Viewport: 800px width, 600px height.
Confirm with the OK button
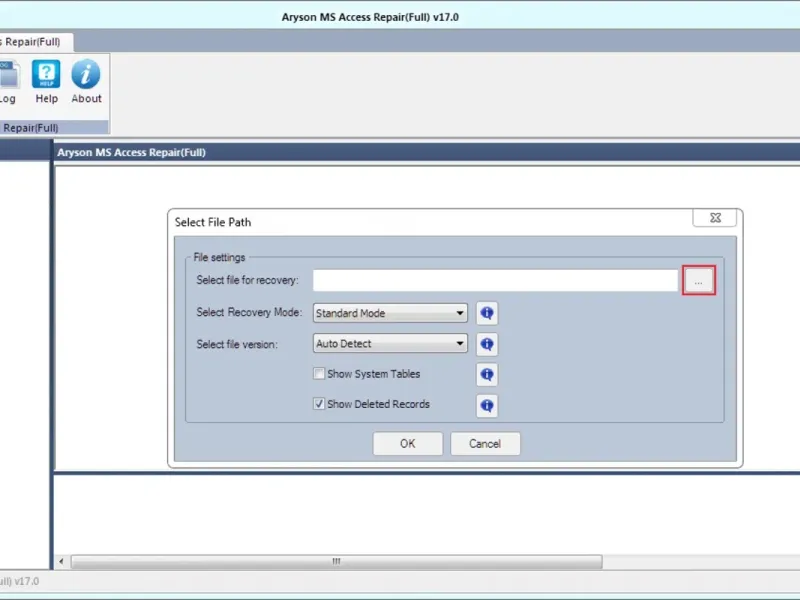tap(408, 443)
